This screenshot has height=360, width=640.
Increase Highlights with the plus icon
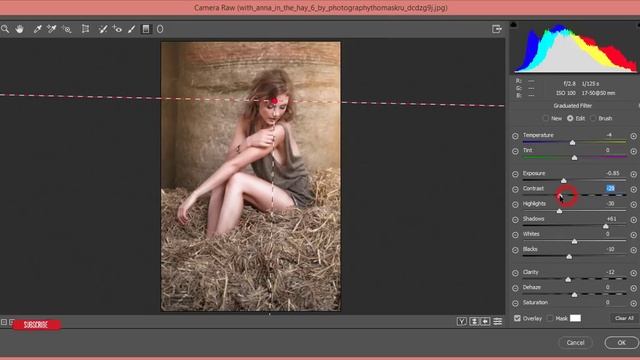pos(633,204)
